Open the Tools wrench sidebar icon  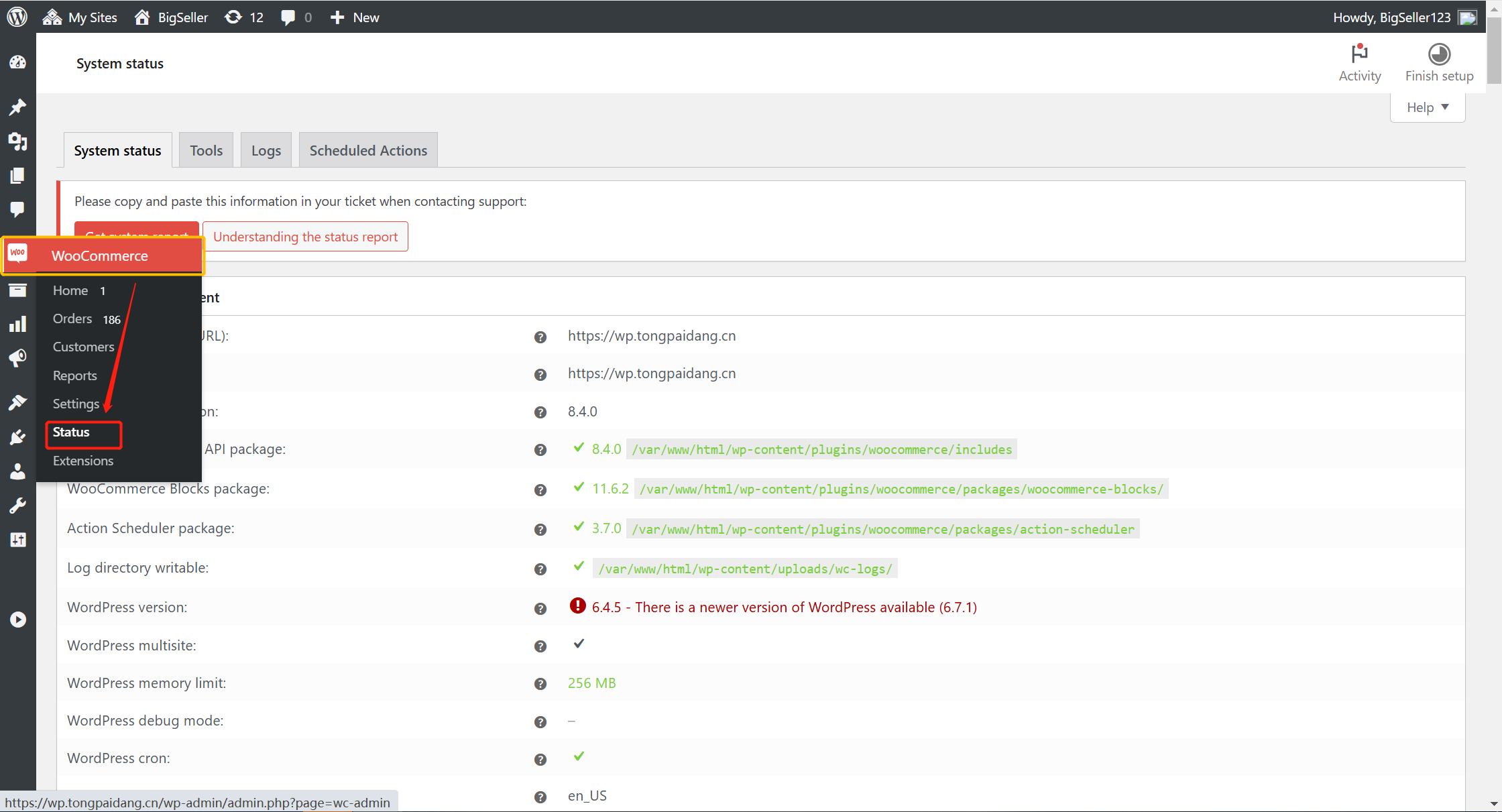(17, 506)
